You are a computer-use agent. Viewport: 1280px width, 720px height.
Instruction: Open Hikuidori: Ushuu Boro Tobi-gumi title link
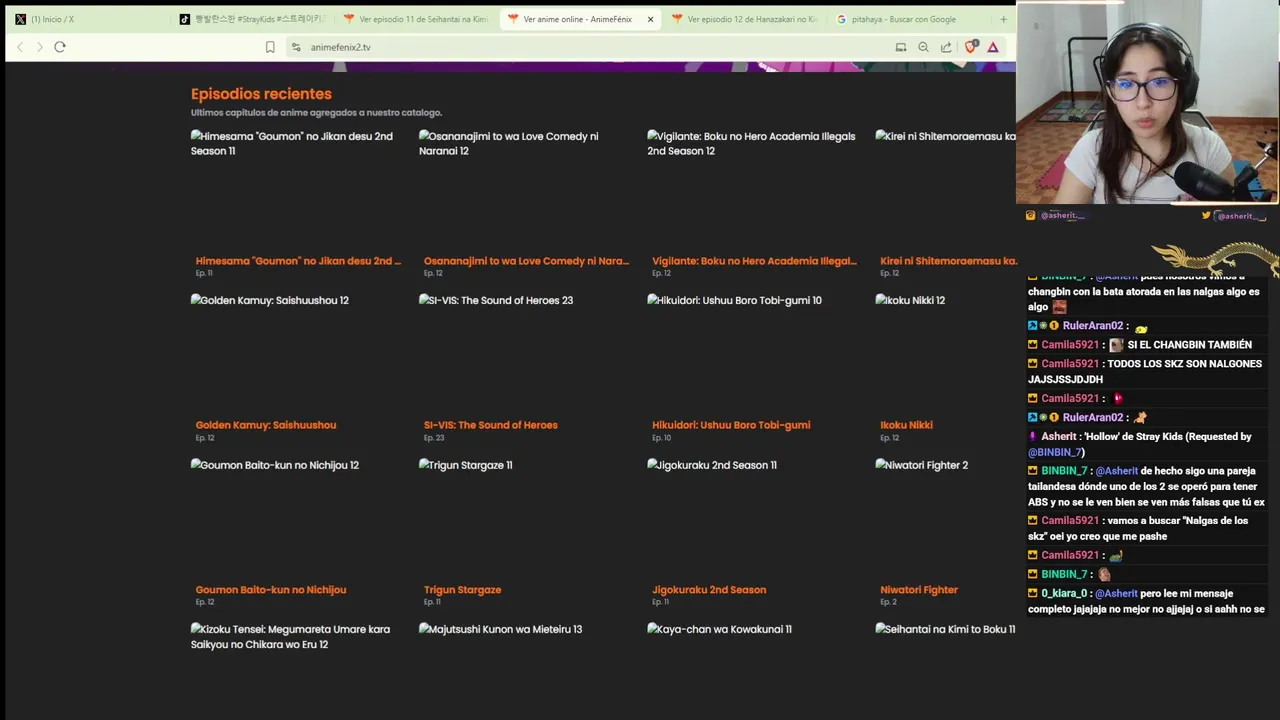click(731, 425)
